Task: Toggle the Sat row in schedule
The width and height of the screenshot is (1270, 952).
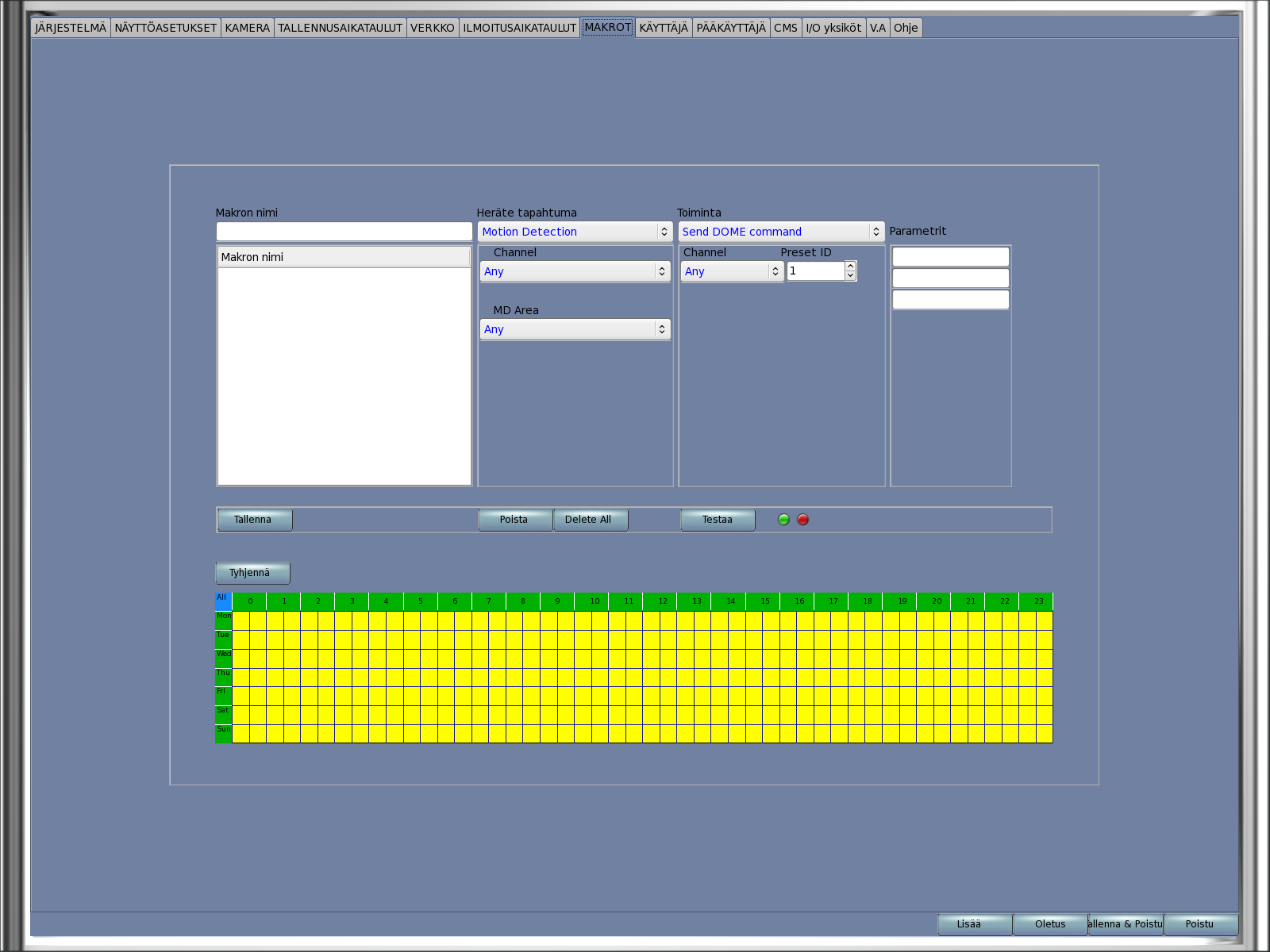Action: [223, 715]
